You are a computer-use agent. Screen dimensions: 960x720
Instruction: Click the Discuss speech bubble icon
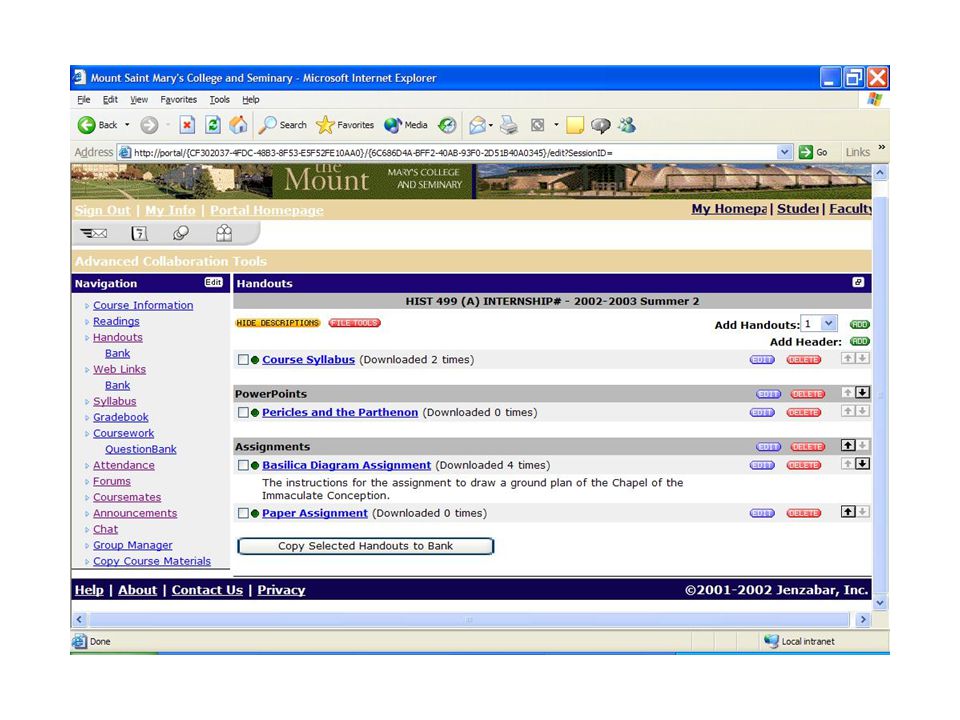pyautogui.click(x=601, y=125)
